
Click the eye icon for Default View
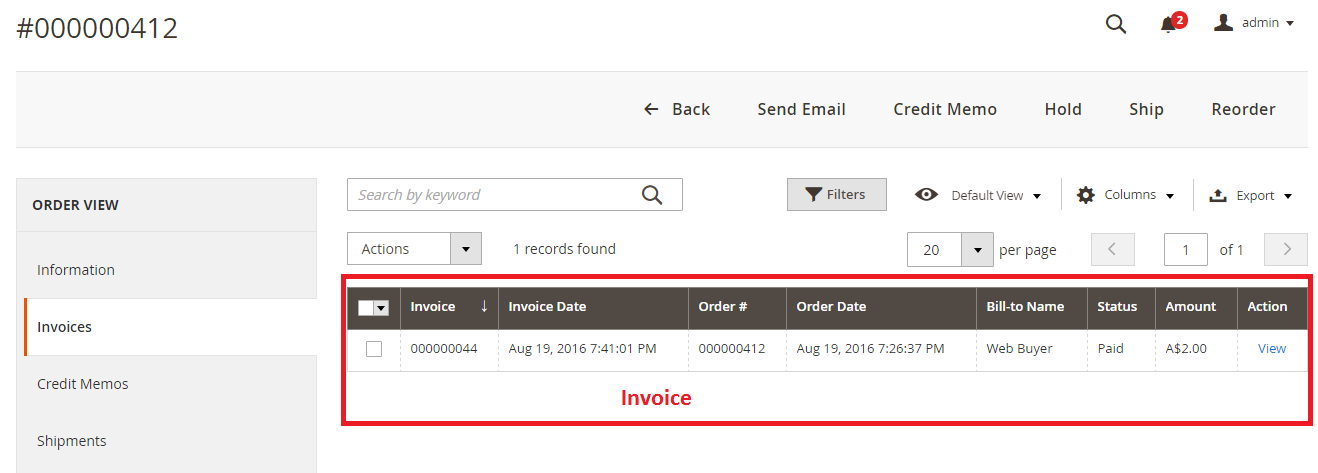926,195
